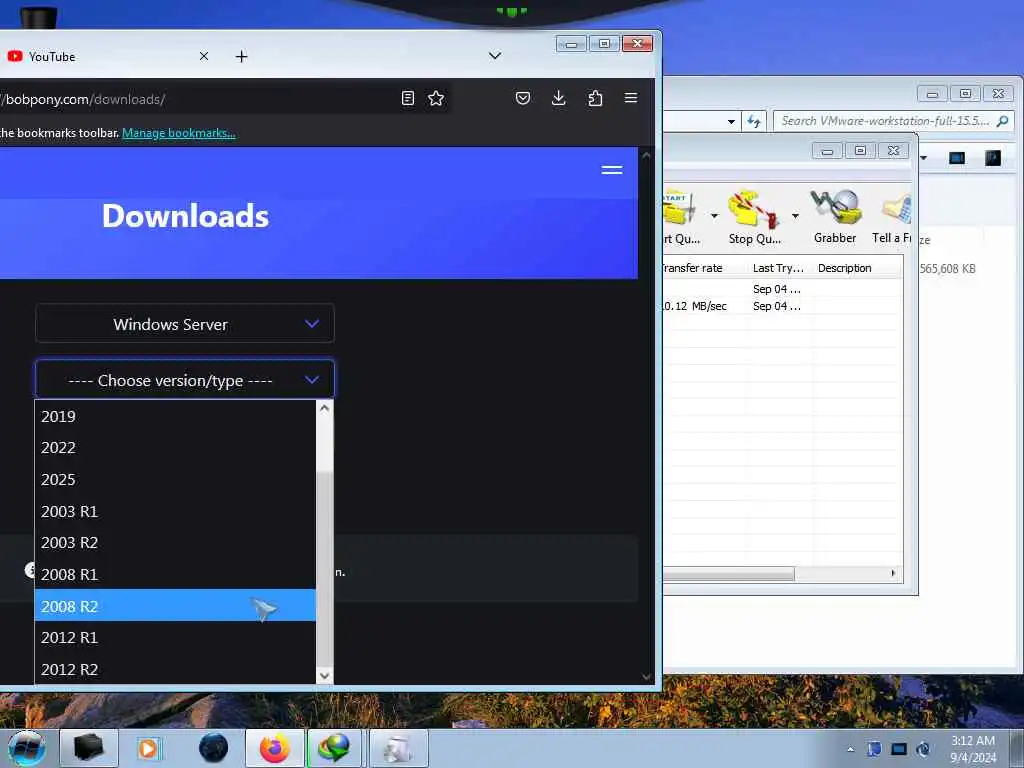The height and width of the screenshot is (768, 1024).
Task: Click the Pocket save icon in Firefox
Action: (522, 98)
